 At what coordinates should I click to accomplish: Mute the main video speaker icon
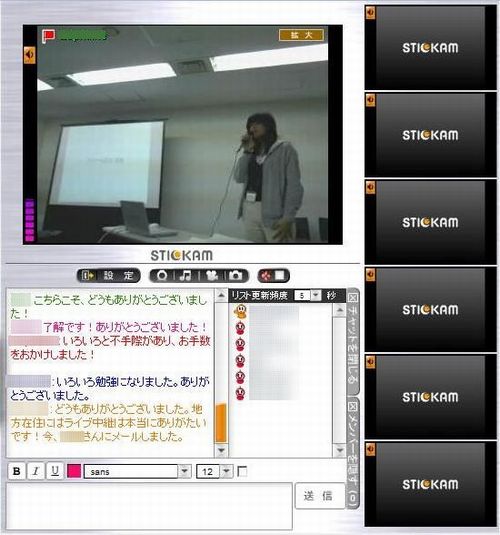point(30,54)
